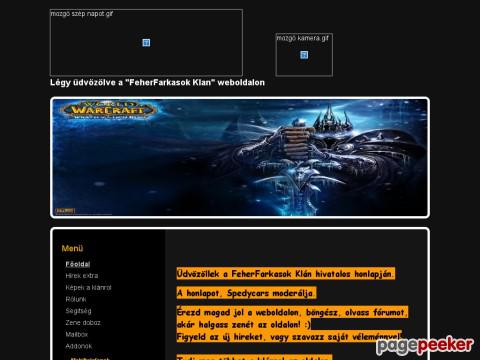
Task: Click the text A honlapot, Spedycars moderálja
Action: (246, 293)
